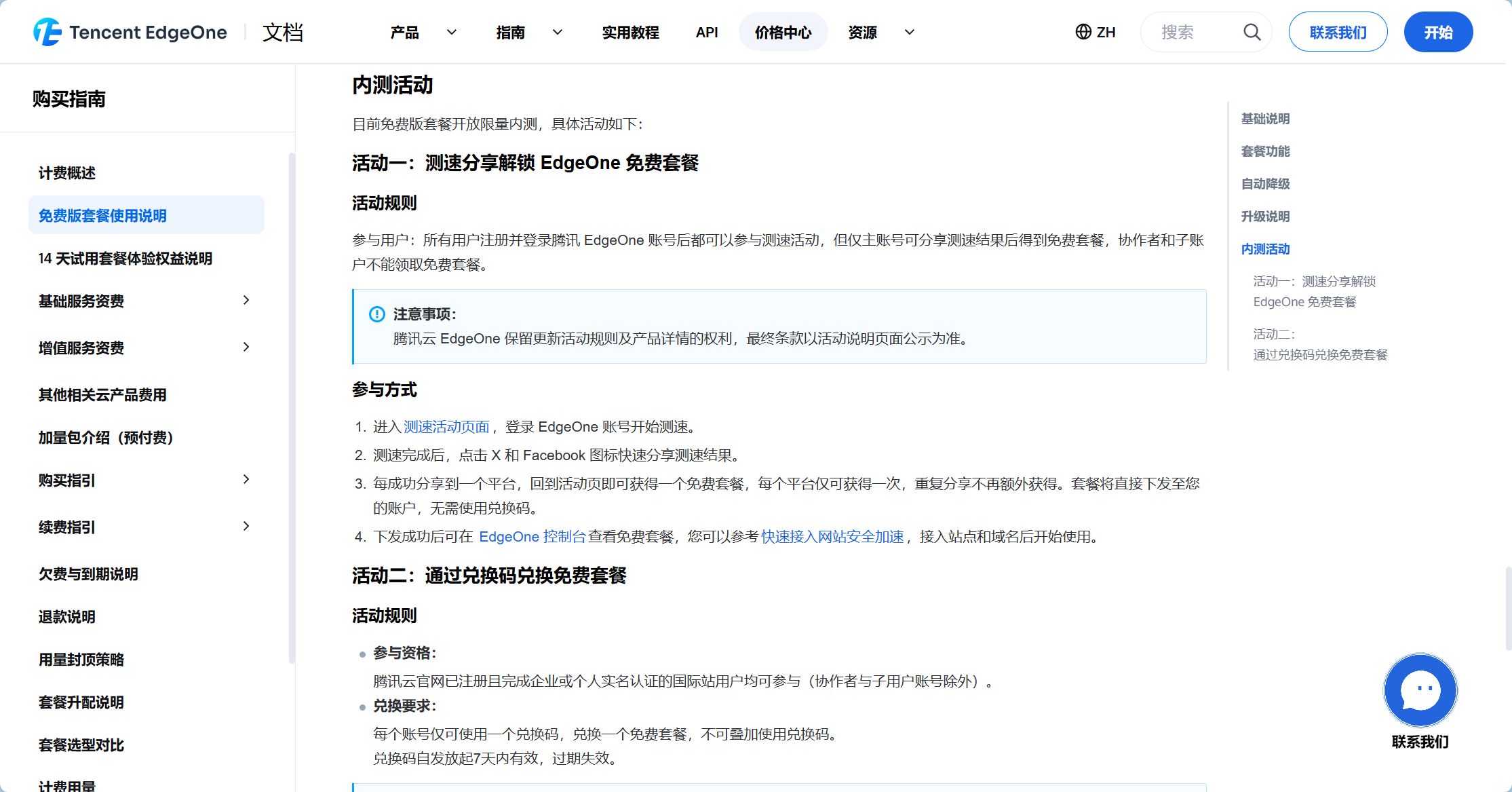This screenshot has height=792, width=1512.
Task: Jump to 套餐功能 in page outline
Action: (1265, 151)
